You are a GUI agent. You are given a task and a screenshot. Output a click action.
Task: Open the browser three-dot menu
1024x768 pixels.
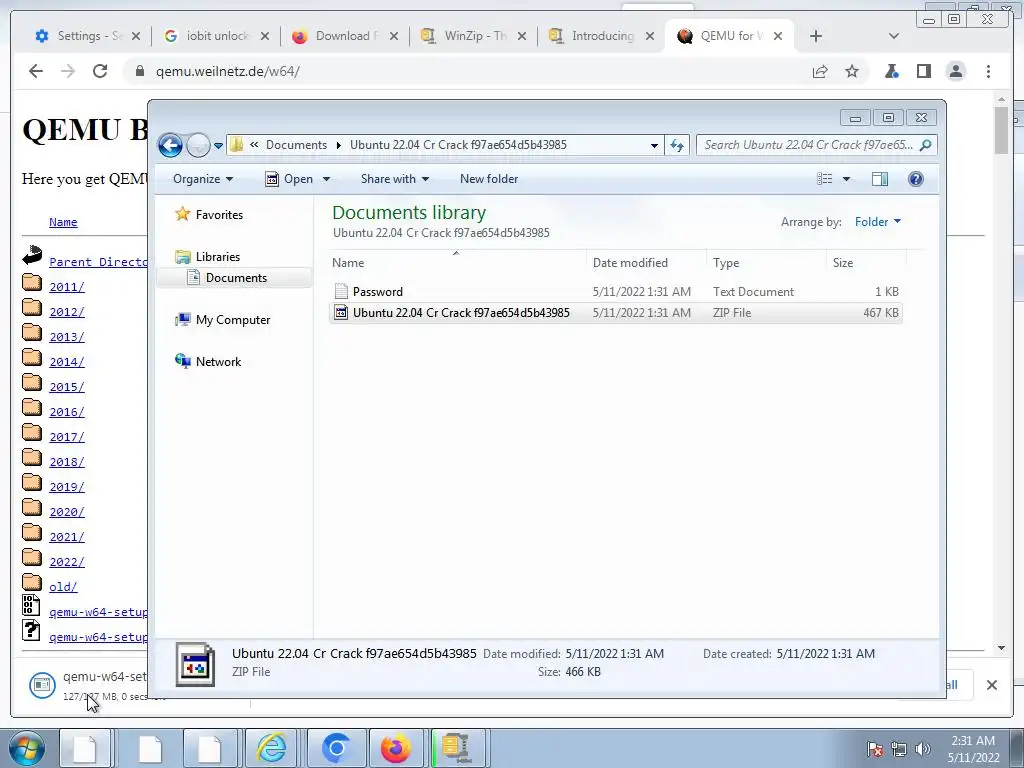(x=988, y=71)
